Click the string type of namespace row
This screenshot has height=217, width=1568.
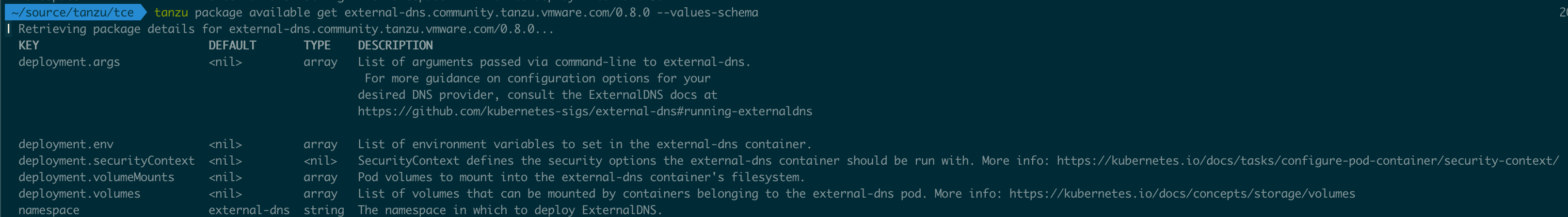(x=324, y=210)
